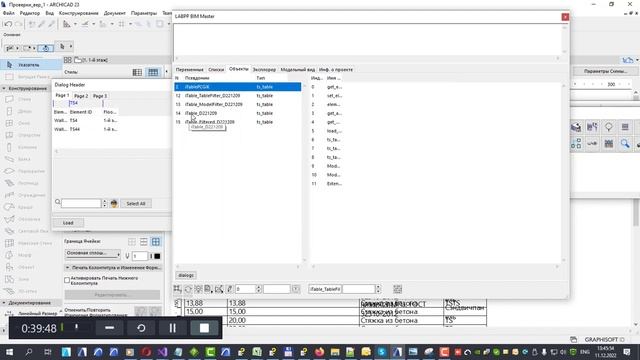640x360 pixels.
Task: Stop the screen recording
Action: point(204,328)
